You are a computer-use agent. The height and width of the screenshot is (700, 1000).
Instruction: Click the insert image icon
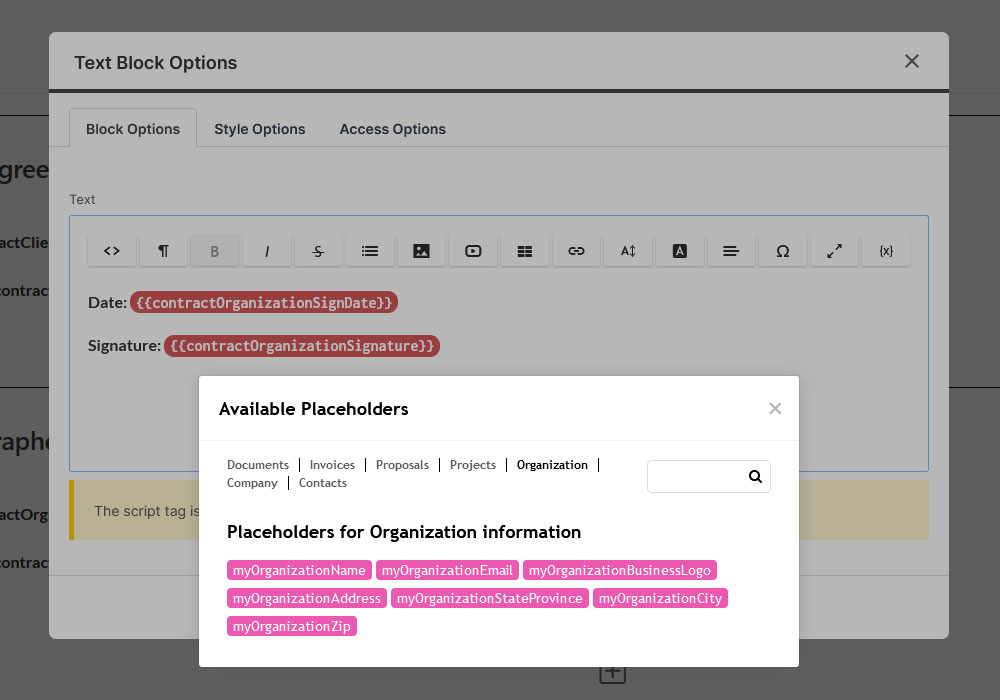[x=421, y=251]
